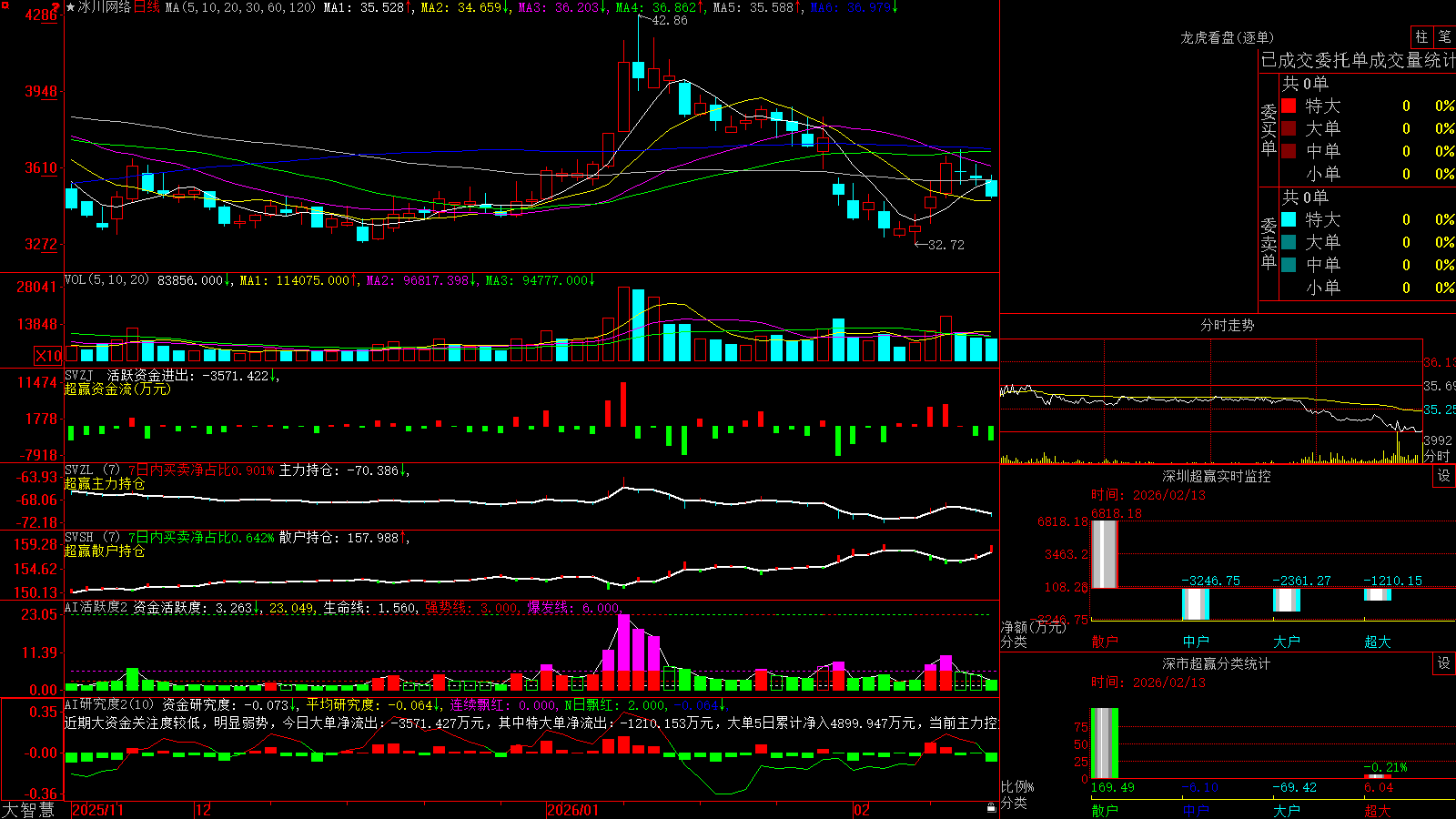Click the 超赢资金流(万元) label

point(117,389)
